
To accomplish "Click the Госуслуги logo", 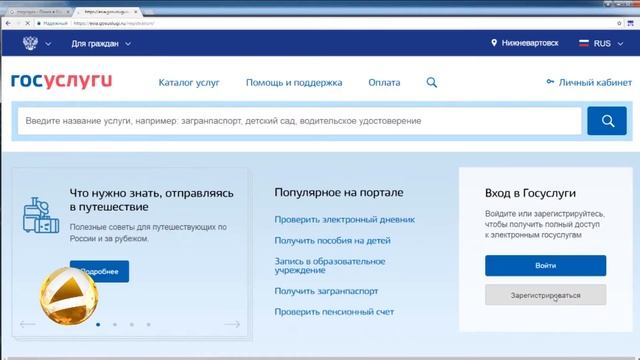I will (61, 81).
